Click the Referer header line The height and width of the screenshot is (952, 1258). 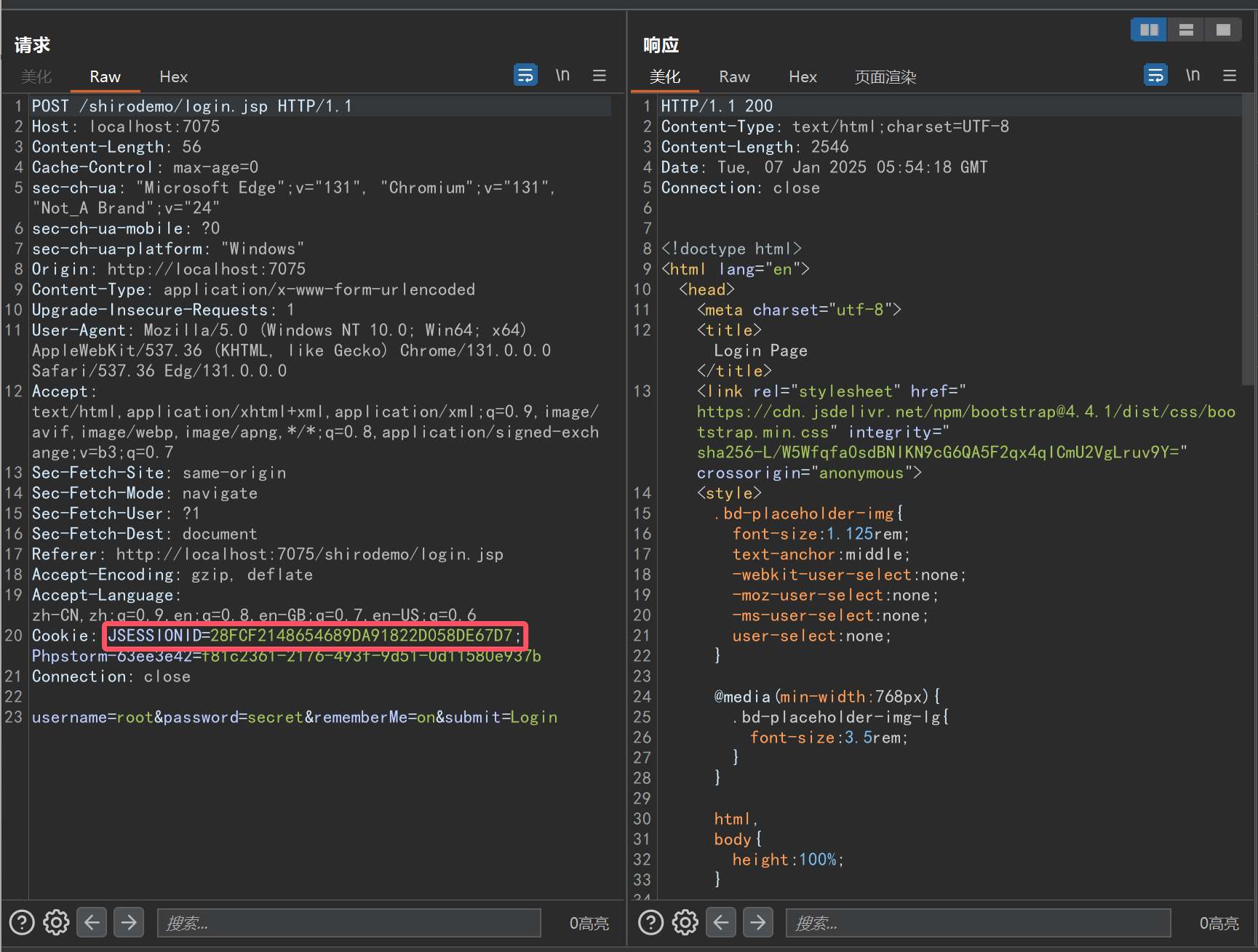268,554
